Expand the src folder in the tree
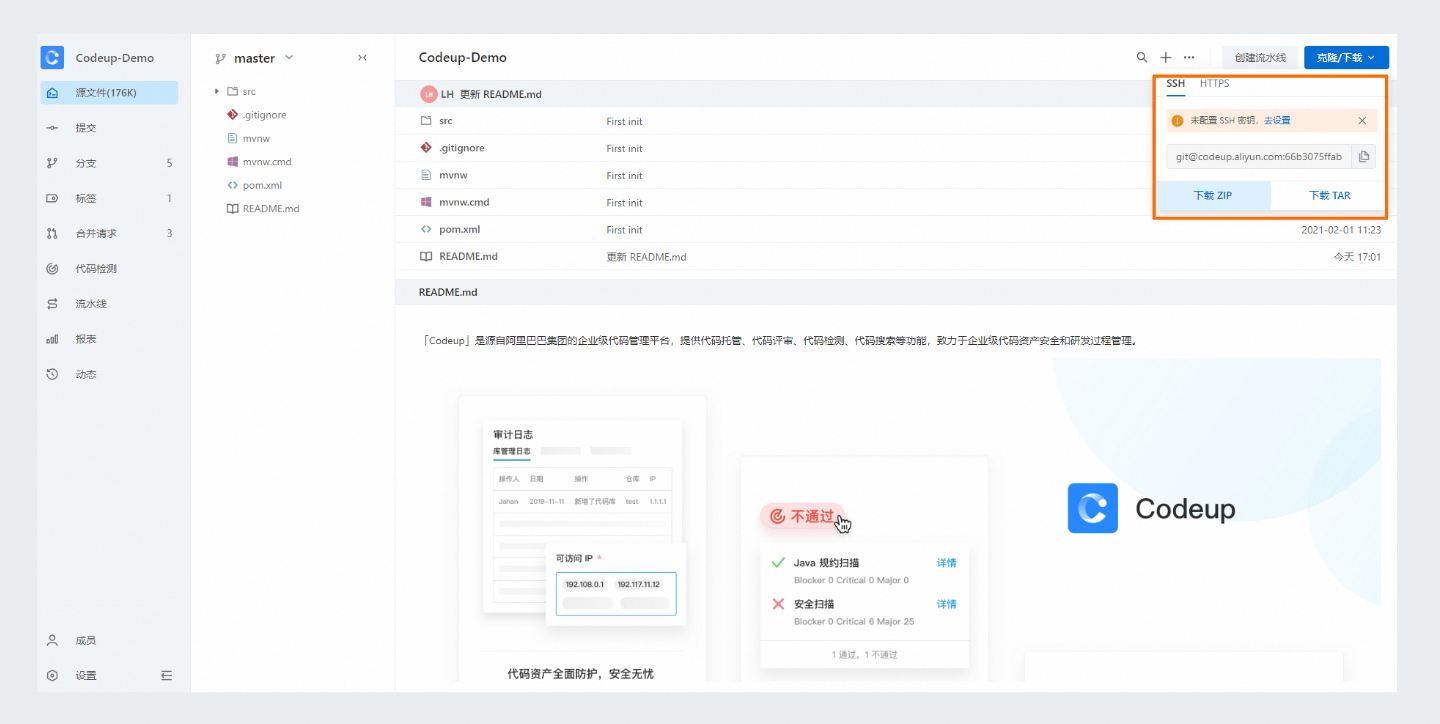The height and width of the screenshot is (724, 1440). coord(217,91)
